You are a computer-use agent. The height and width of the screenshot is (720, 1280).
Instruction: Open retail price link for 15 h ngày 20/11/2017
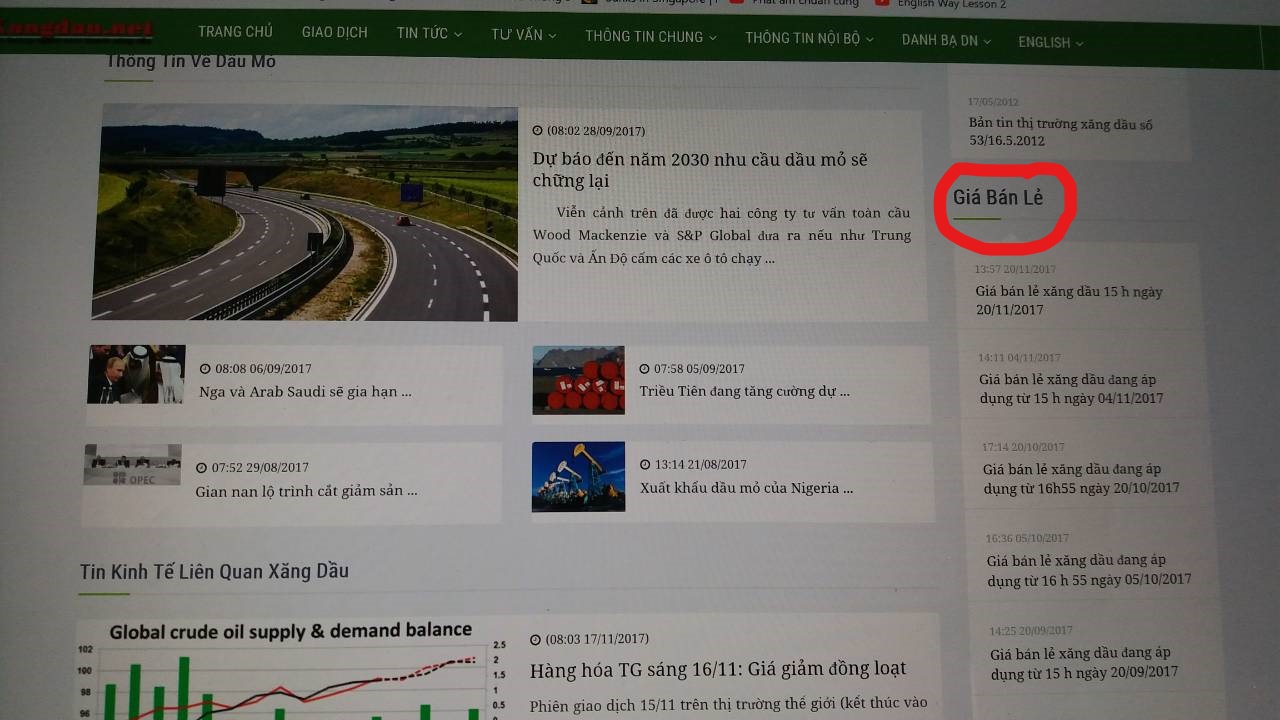pyautogui.click(x=1069, y=301)
